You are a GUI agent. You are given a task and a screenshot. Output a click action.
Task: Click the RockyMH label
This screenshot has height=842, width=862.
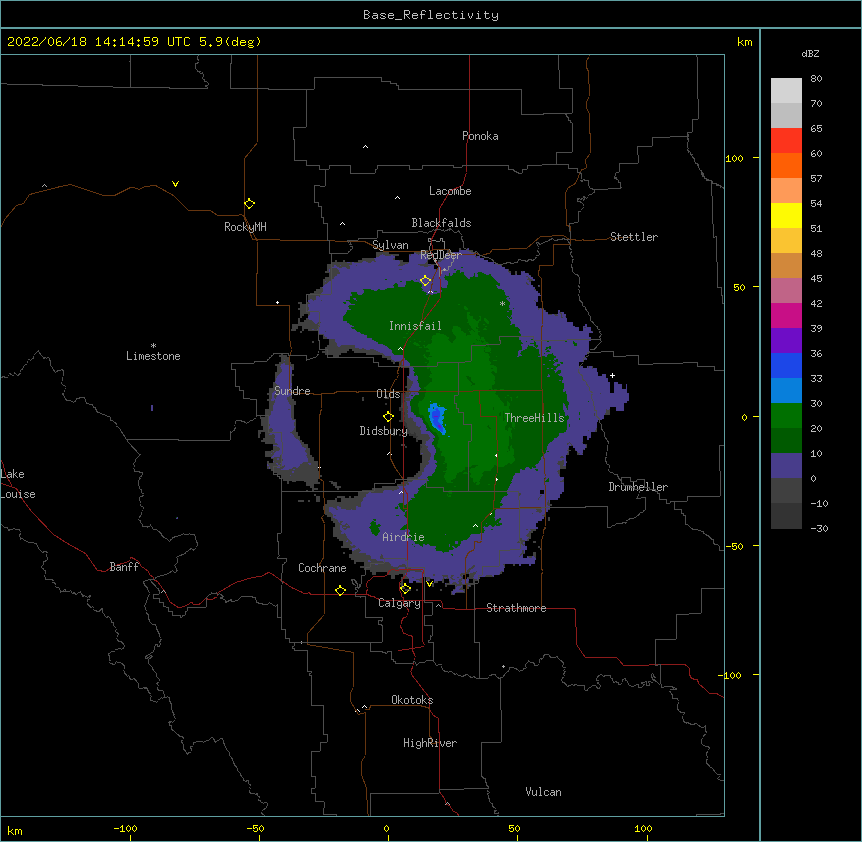click(245, 227)
